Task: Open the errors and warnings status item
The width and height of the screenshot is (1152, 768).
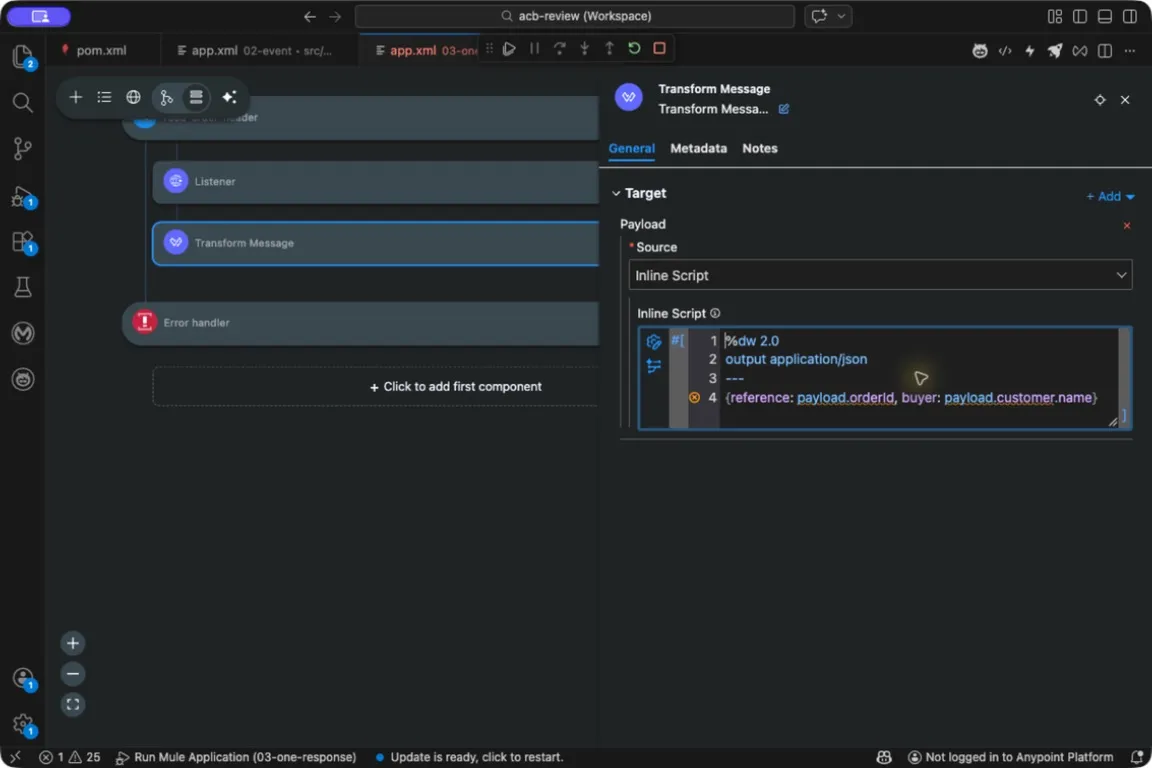Action: [70, 757]
